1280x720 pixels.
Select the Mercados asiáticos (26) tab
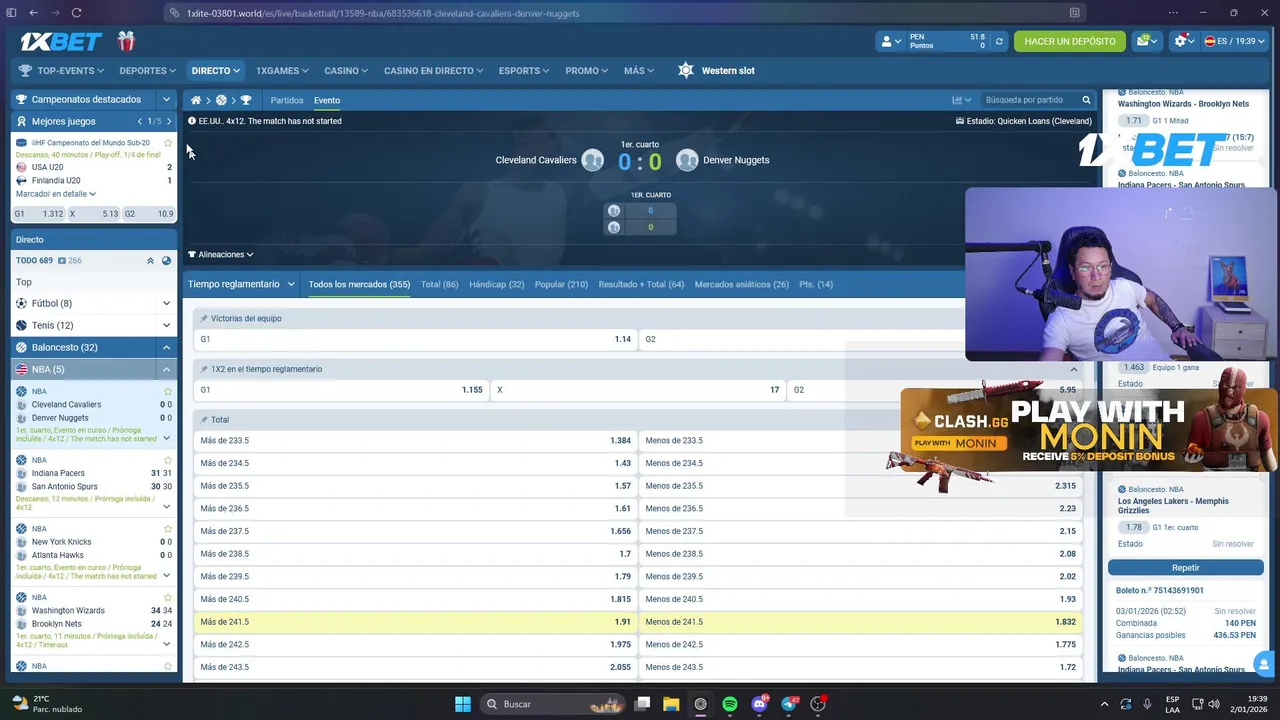pyautogui.click(x=741, y=284)
